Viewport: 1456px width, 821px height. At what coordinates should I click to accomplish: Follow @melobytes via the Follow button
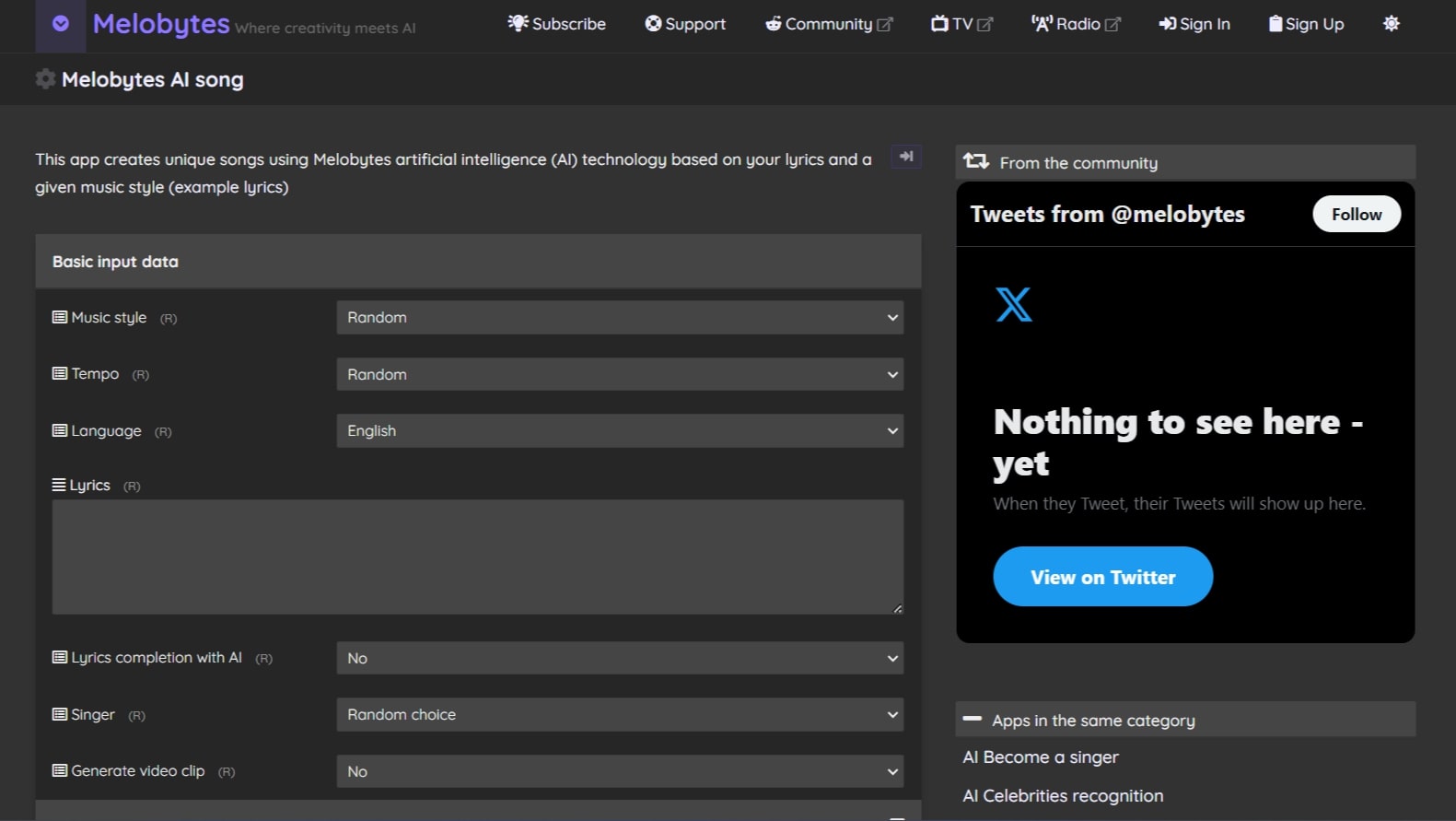pos(1356,215)
